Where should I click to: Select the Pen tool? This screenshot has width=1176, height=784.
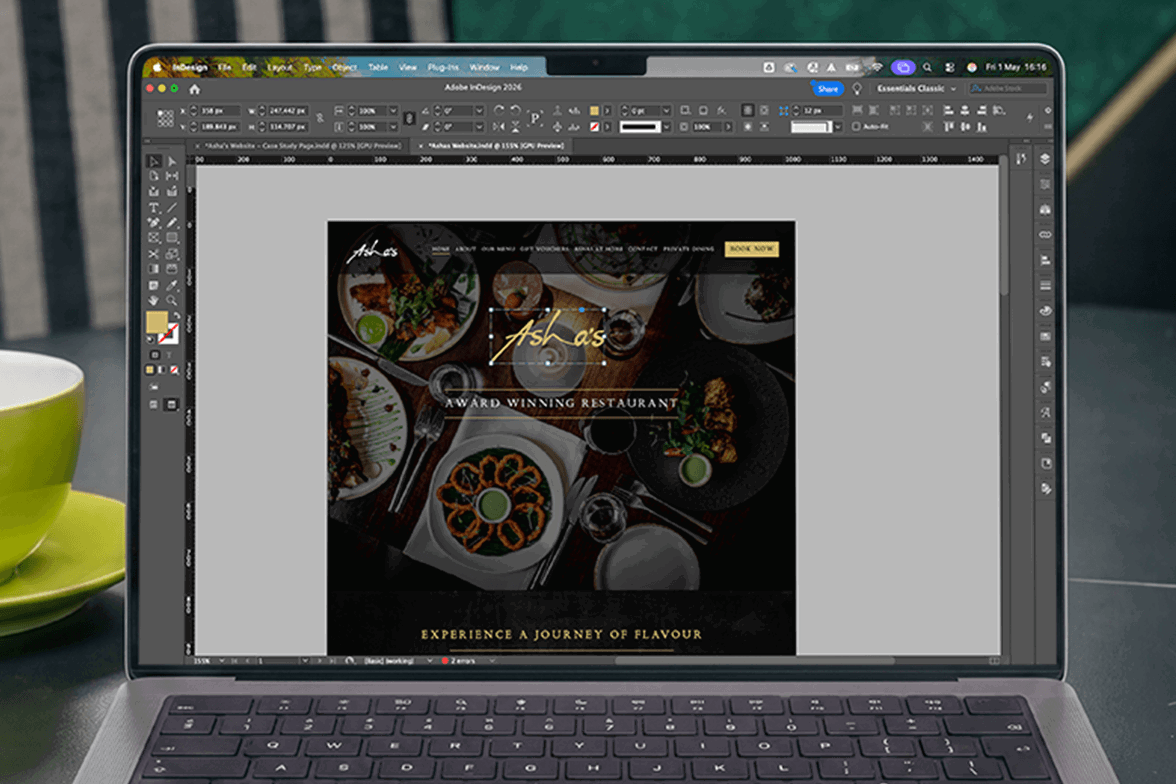[x=154, y=223]
